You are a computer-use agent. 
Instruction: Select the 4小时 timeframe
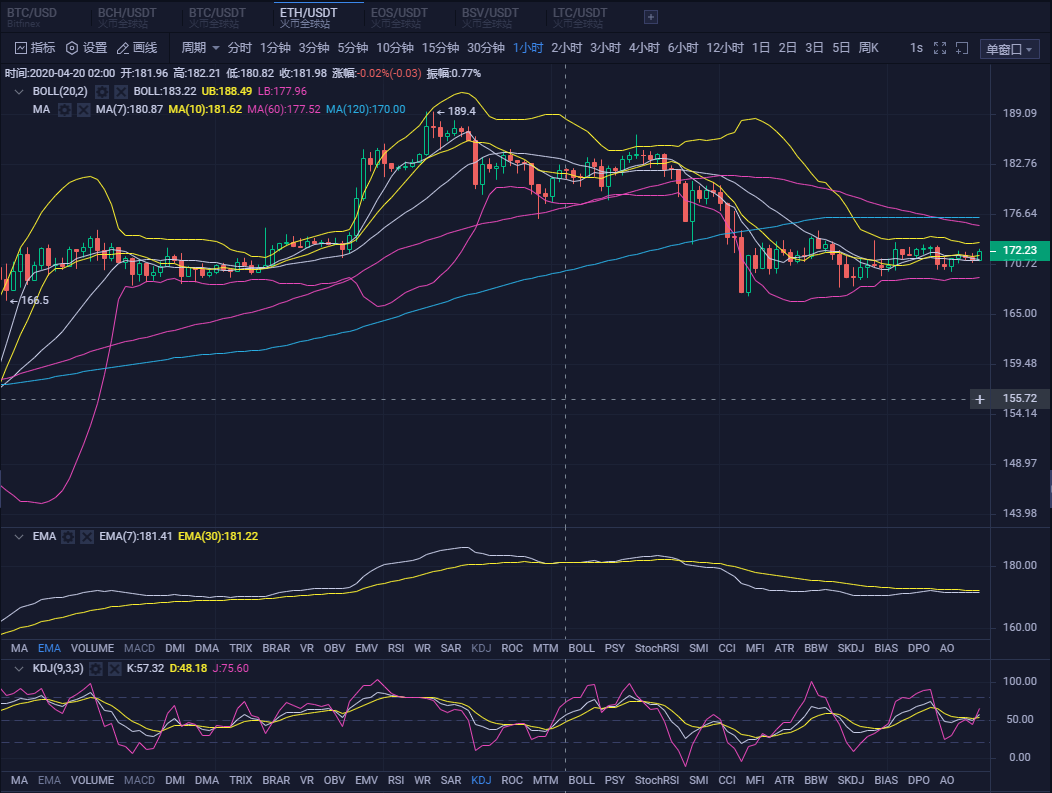[x=644, y=48]
